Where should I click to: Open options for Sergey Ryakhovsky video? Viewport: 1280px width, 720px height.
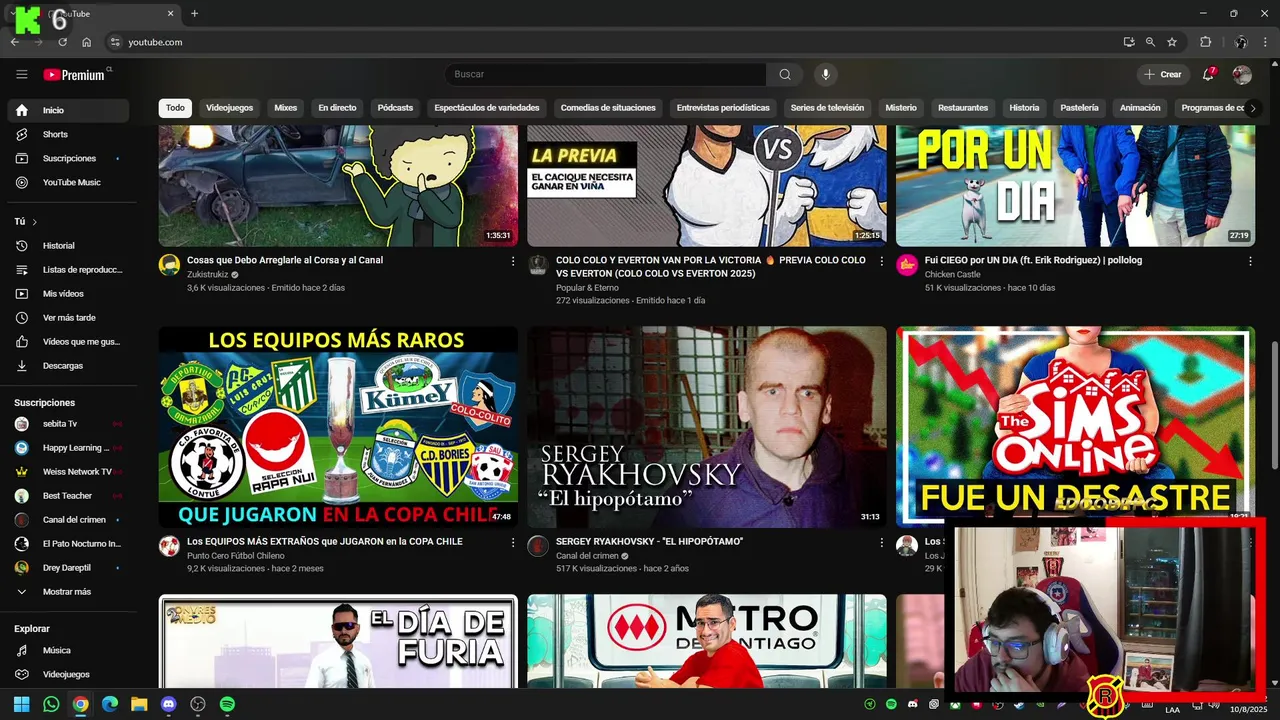(x=881, y=542)
